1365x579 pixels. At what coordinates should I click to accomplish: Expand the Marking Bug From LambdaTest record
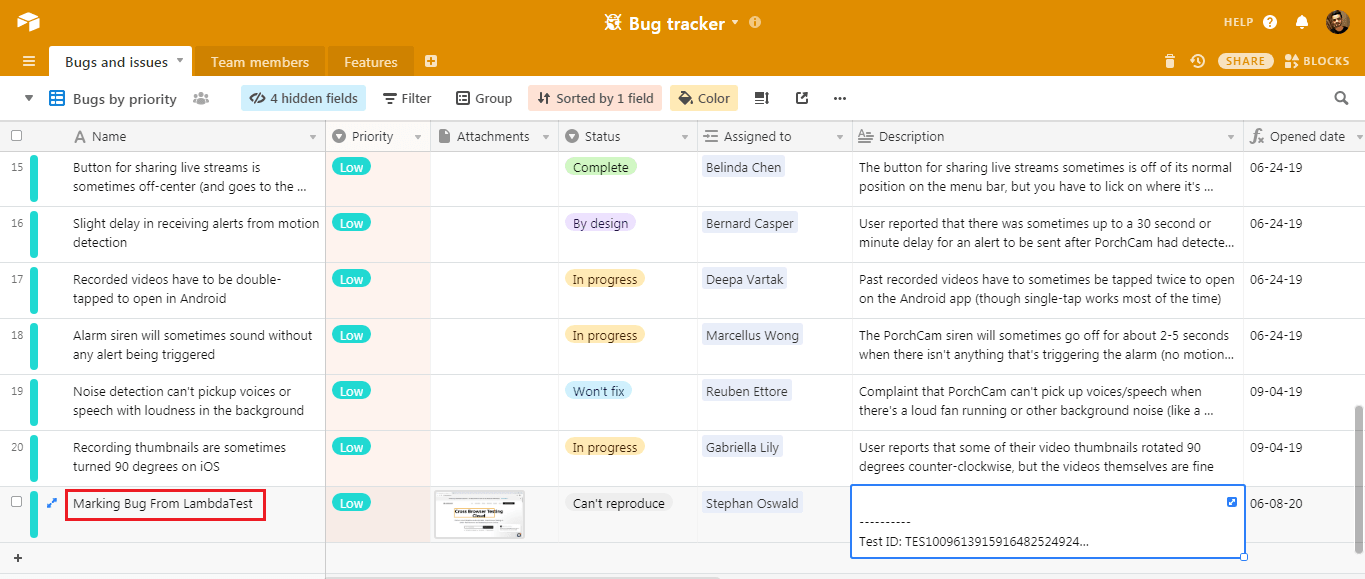pyautogui.click(x=51, y=503)
